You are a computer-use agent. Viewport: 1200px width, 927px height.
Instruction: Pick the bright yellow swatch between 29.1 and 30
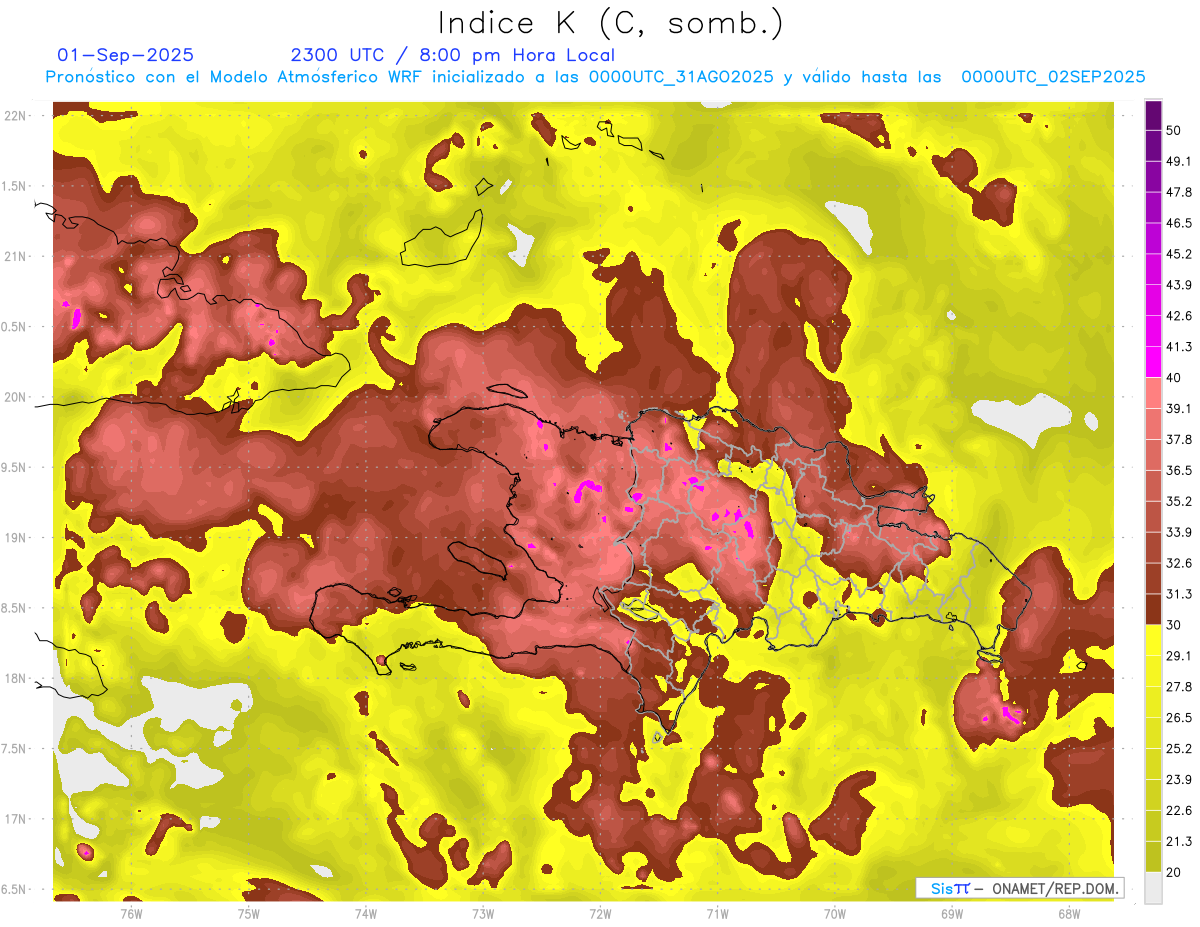(x=1153, y=640)
